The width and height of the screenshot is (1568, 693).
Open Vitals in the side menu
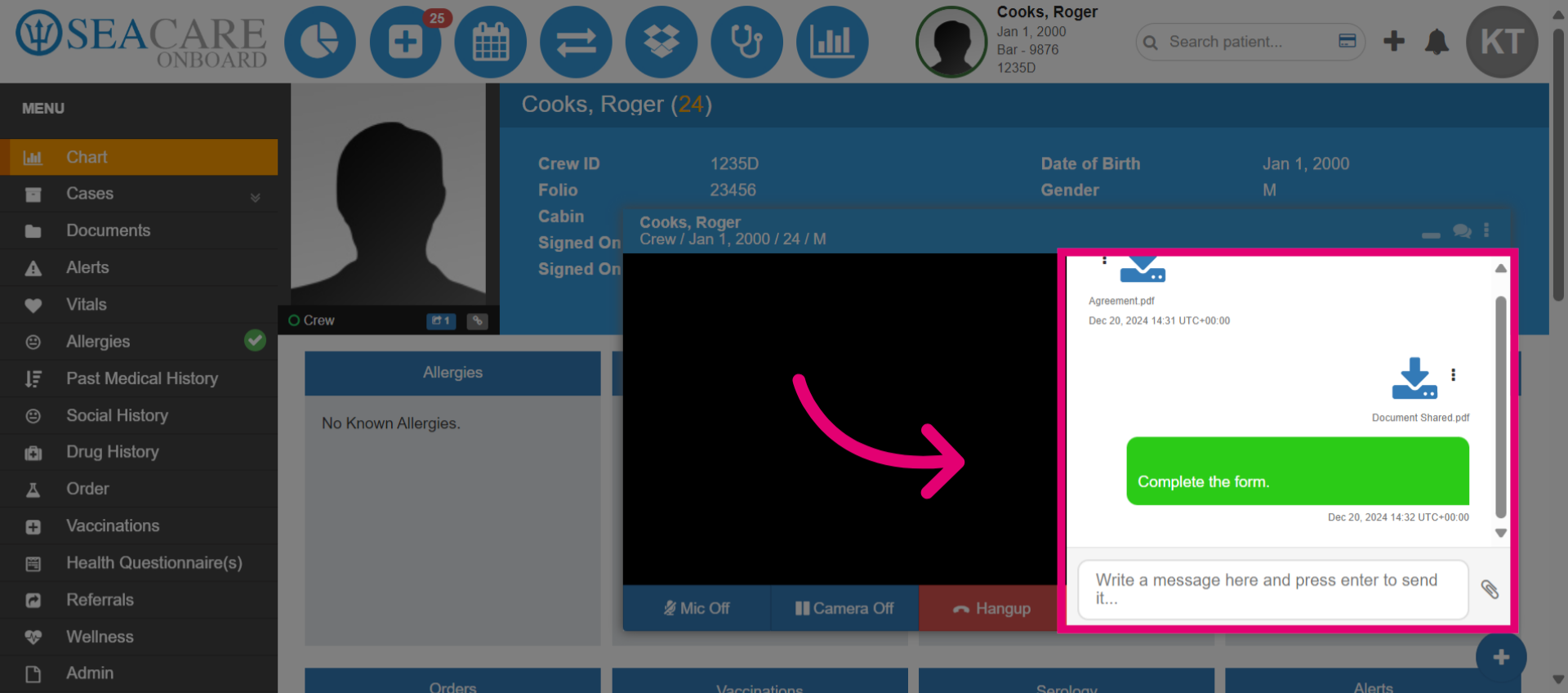pos(139,304)
